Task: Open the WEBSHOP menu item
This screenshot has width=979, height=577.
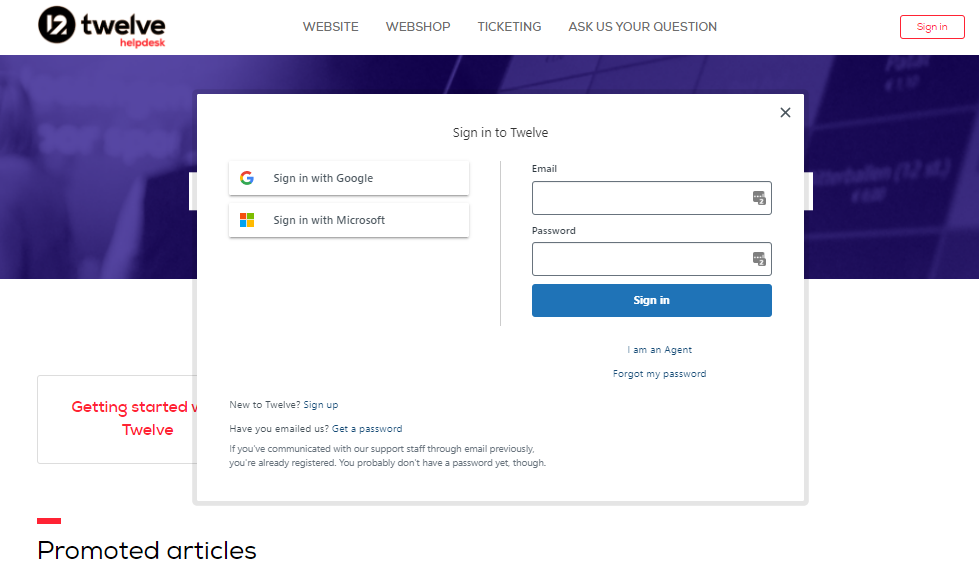Action: (418, 27)
